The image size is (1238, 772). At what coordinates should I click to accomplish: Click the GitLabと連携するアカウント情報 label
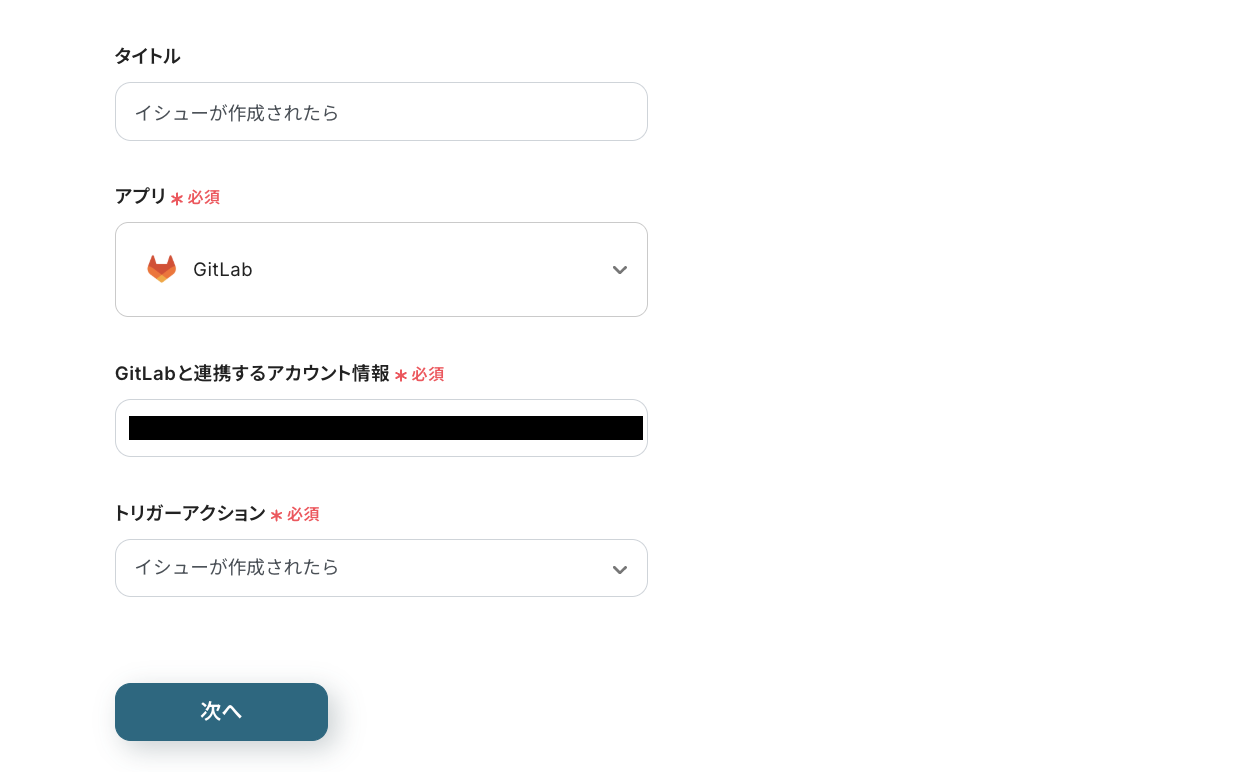click(x=252, y=373)
